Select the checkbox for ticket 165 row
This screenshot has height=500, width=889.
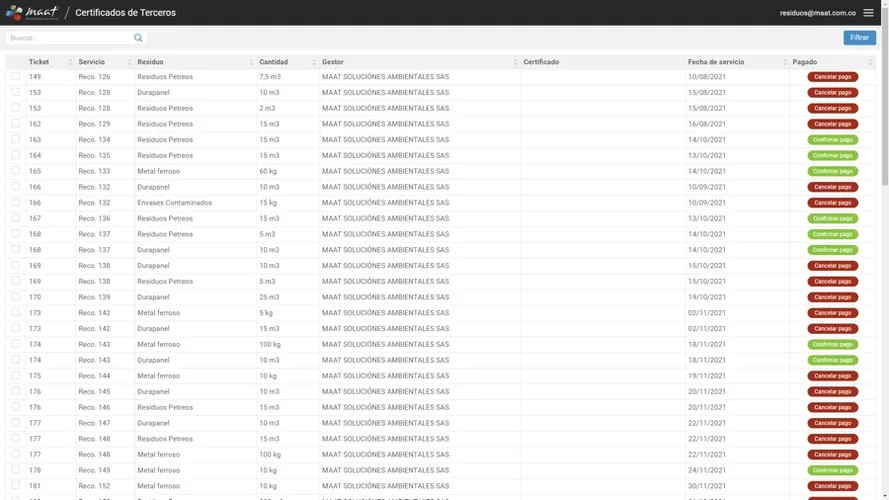pyautogui.click(x=15, y=171)
